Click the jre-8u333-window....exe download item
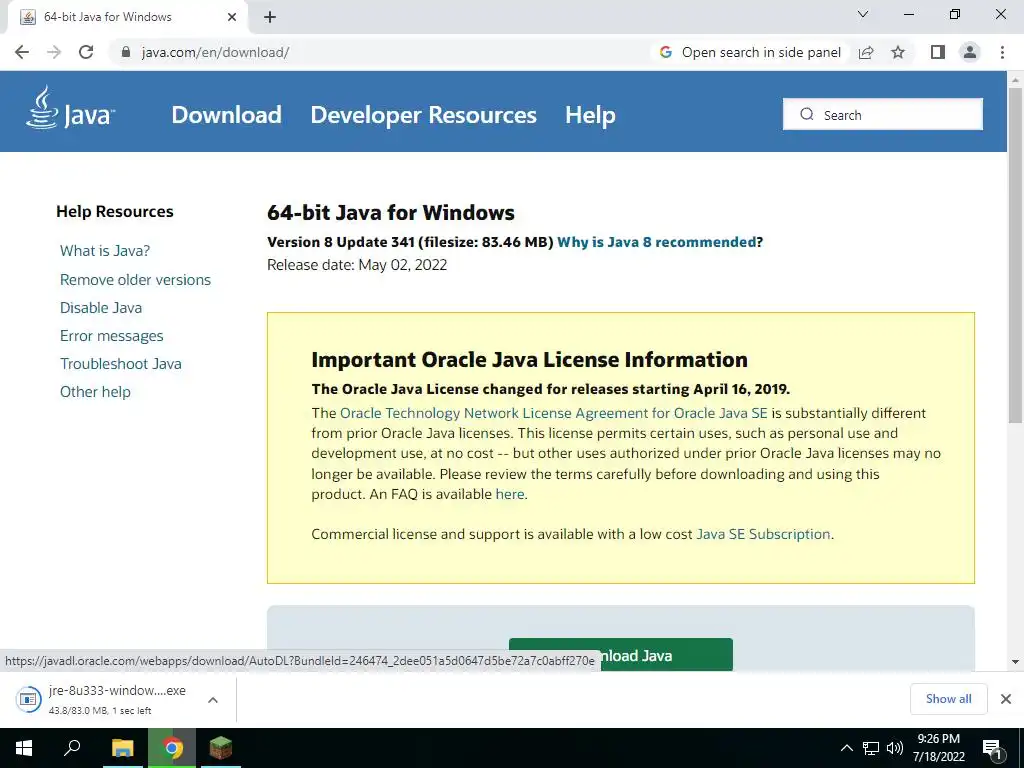 (117, 699)
